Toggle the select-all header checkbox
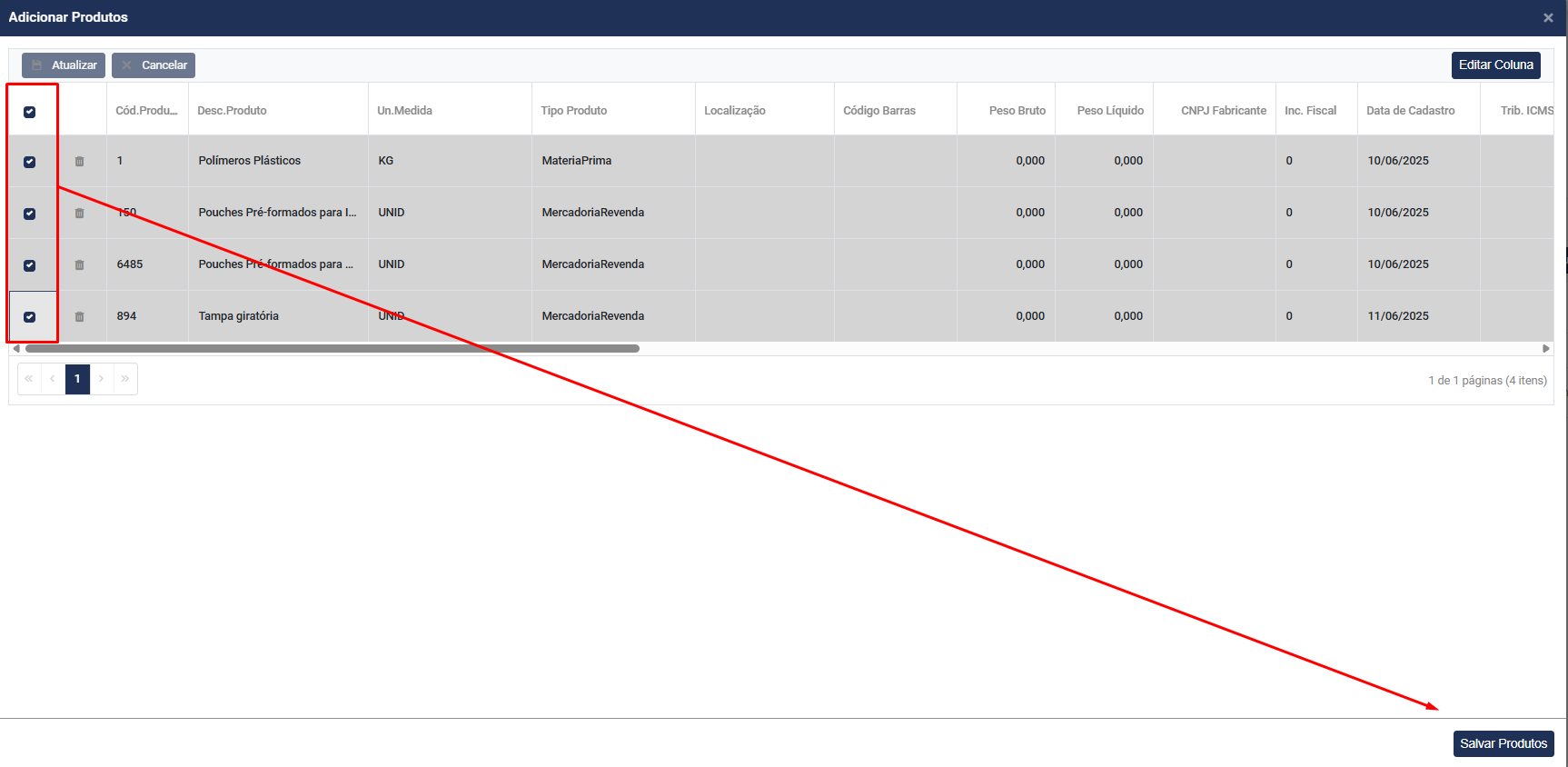Screen dimensions: 1568x767 click(30, 112)
